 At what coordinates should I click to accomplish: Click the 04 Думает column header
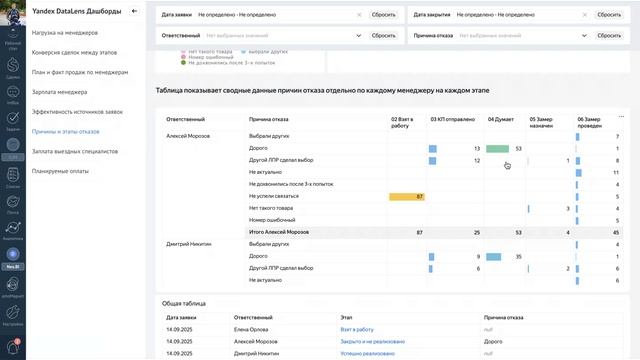pyautogui.click(x=501, y=119)
